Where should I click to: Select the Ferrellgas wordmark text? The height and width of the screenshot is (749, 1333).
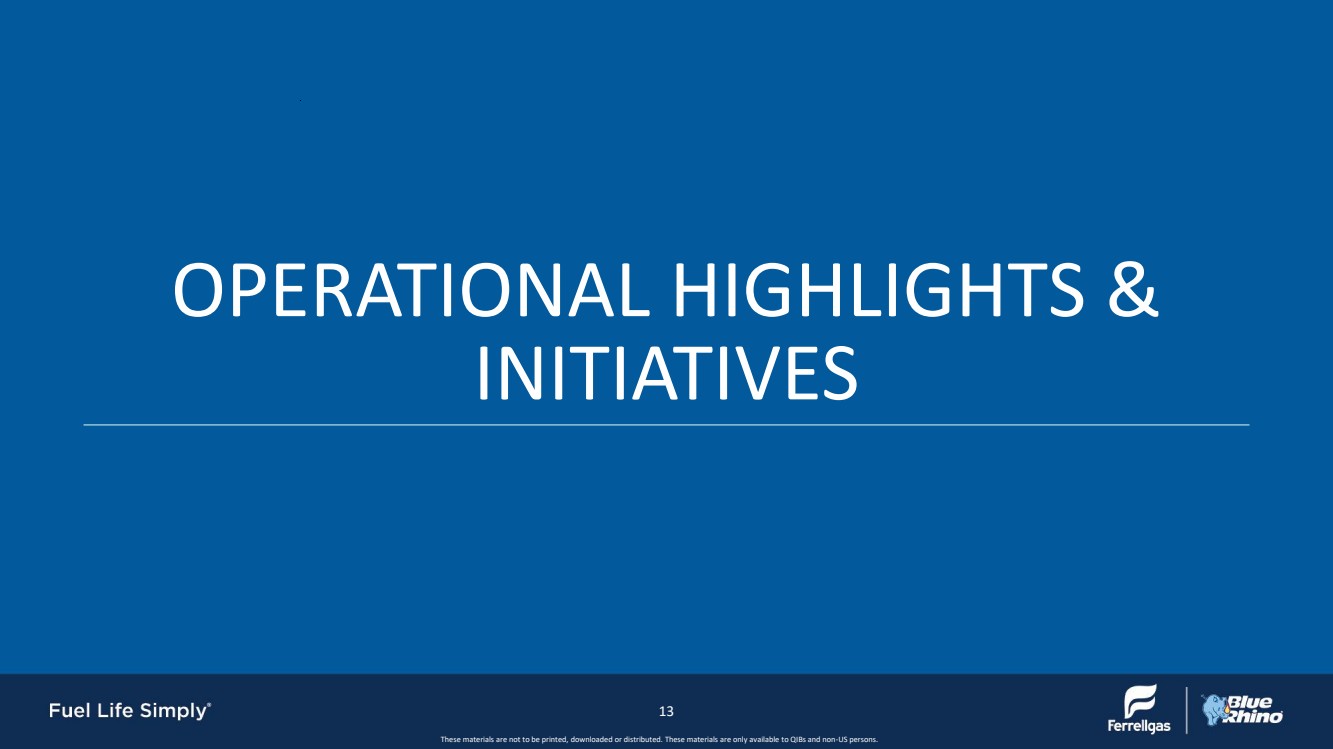click(x=1139, y=726)
